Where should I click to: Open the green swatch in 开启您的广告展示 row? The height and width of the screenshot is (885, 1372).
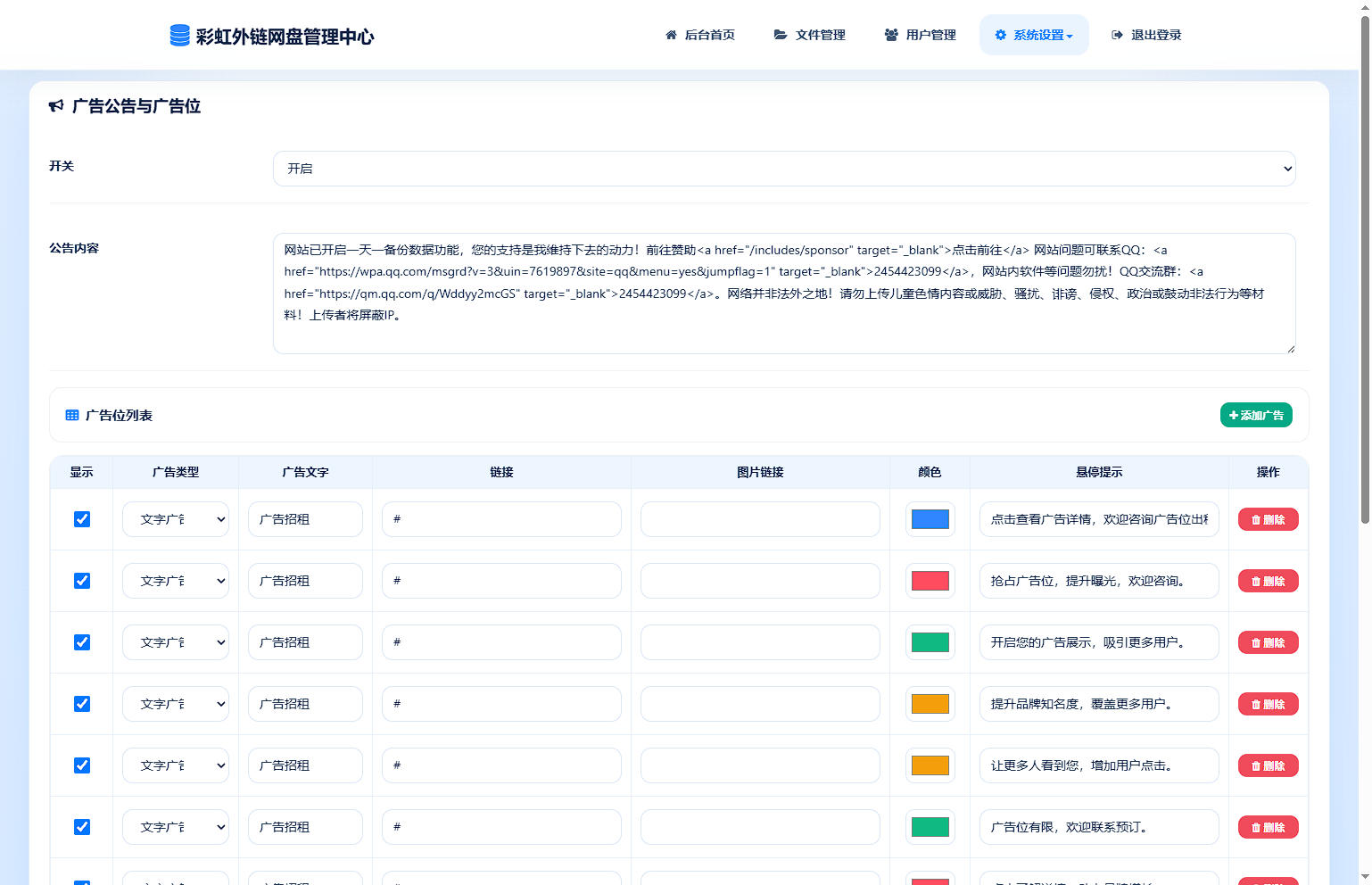(x=930, y=642)
